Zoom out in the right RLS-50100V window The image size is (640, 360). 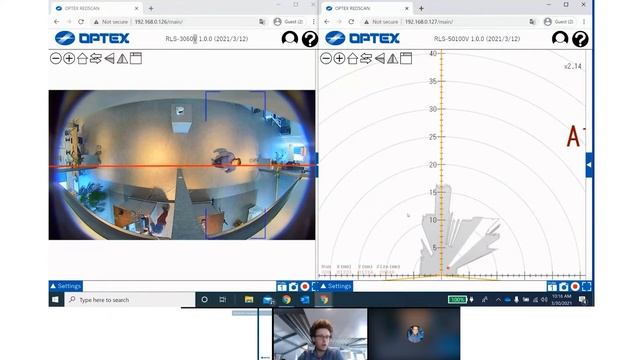(326, 58)
